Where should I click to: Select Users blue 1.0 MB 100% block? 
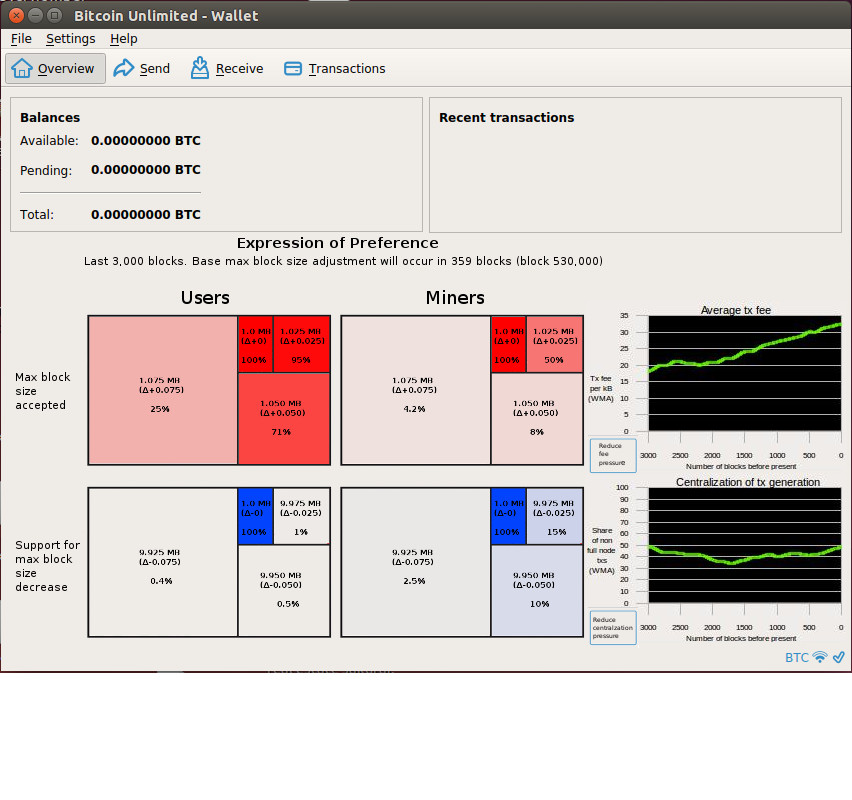point(255,516)
